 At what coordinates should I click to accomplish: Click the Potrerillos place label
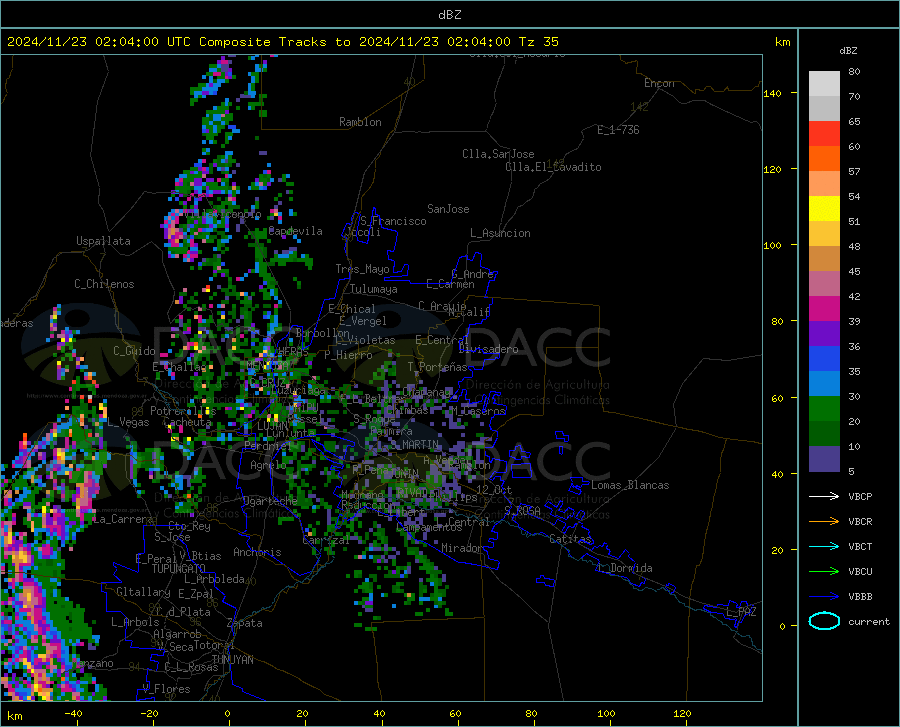pyautogui.click(x=183, y=411)
